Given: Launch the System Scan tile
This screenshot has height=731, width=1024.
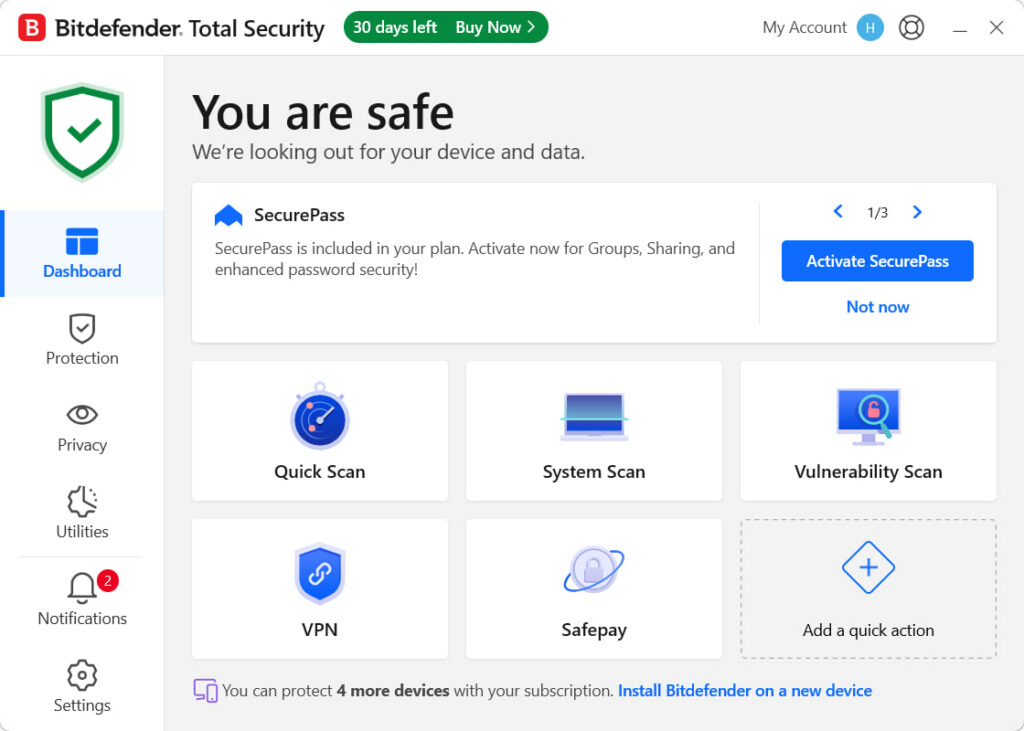Looking at the screenshot, I should [x=594, y=431].
